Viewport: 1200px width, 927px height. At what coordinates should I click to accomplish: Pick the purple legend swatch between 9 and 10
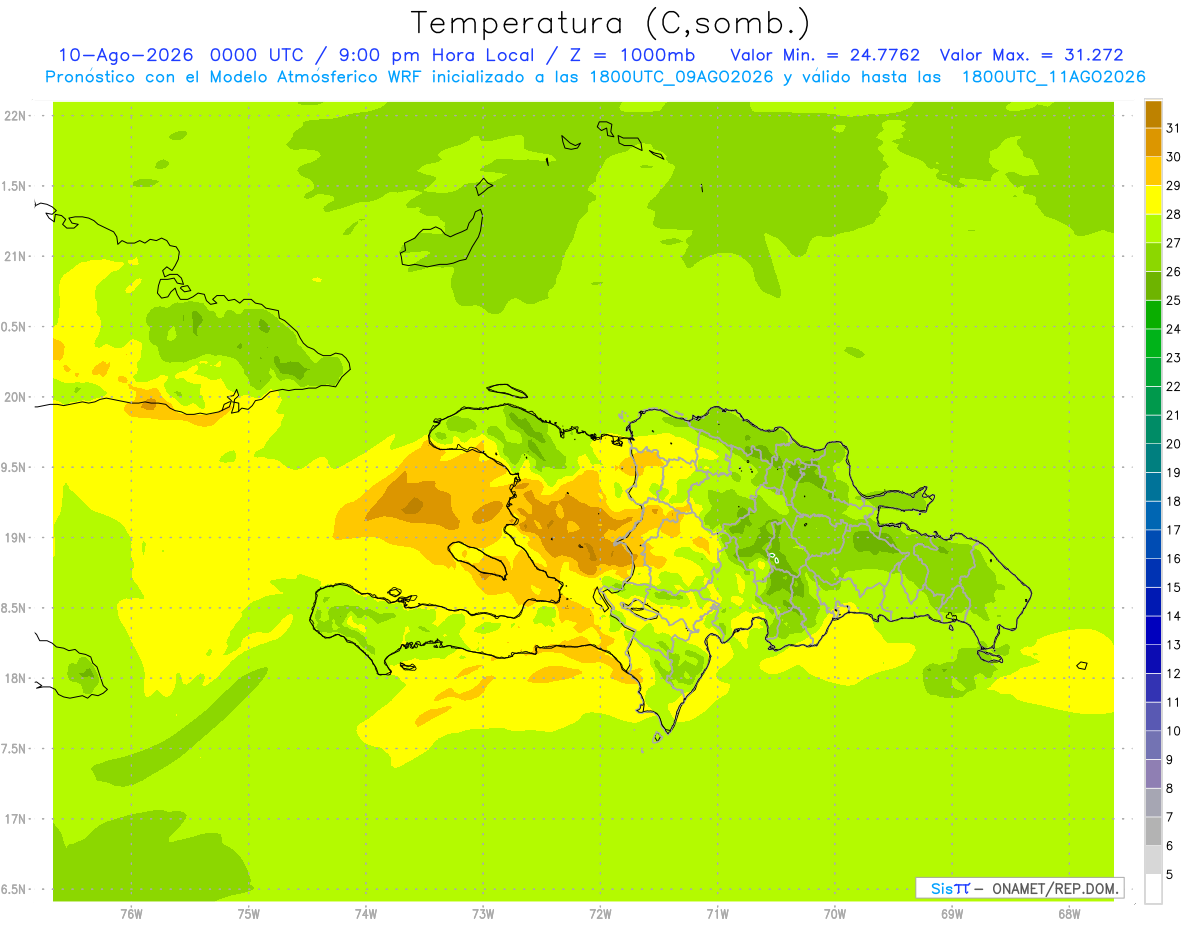tap(1153, 745)
